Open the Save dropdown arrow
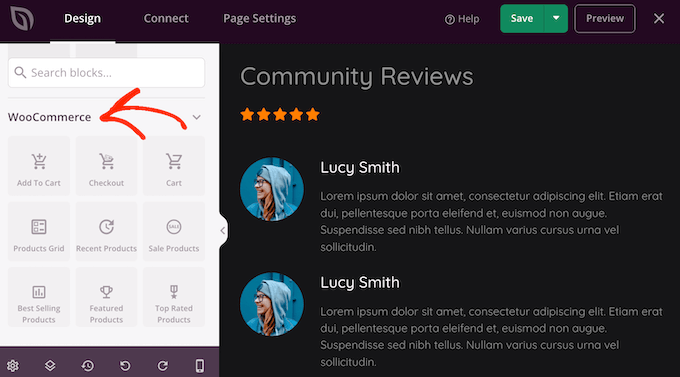Image resolution: width=680 pixels, height=377 pixels. click(556, 19)
